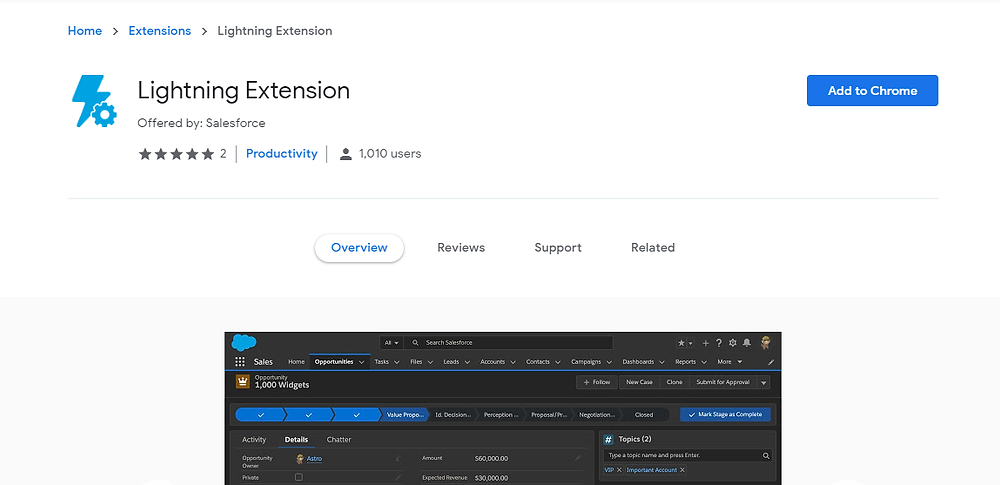Open the Productivity category link

282,154
